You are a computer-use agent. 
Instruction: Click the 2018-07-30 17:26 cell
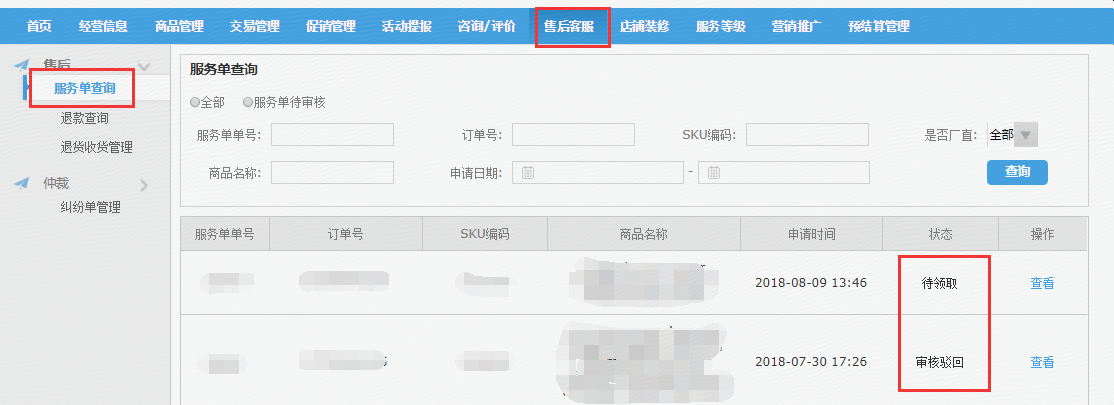[x=811, y=362]
